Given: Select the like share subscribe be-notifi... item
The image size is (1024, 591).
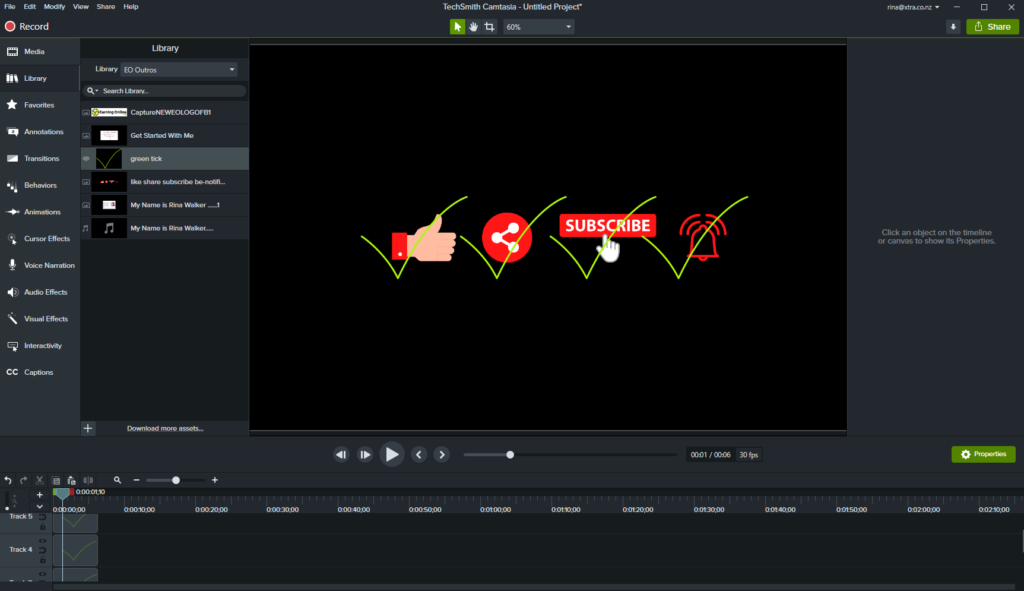Looking at the screenshot, I should (x=165, y=182).
